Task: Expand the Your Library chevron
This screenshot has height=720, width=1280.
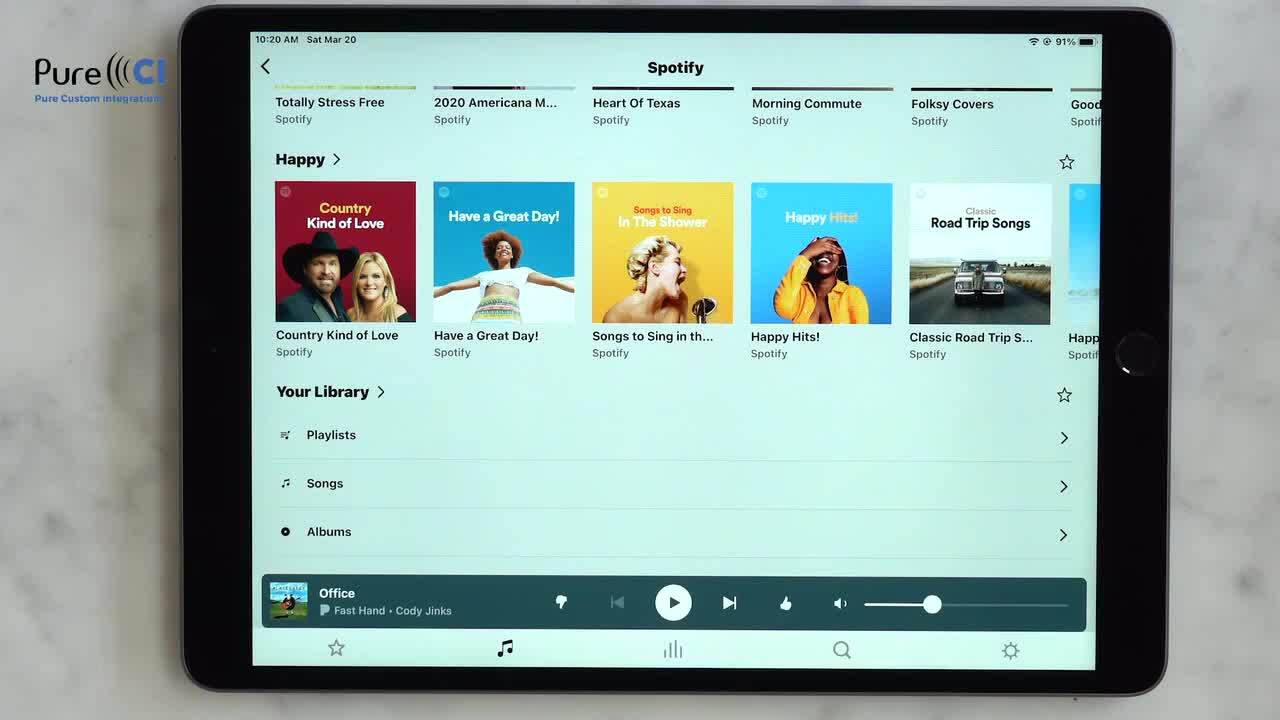Action: 381,392
